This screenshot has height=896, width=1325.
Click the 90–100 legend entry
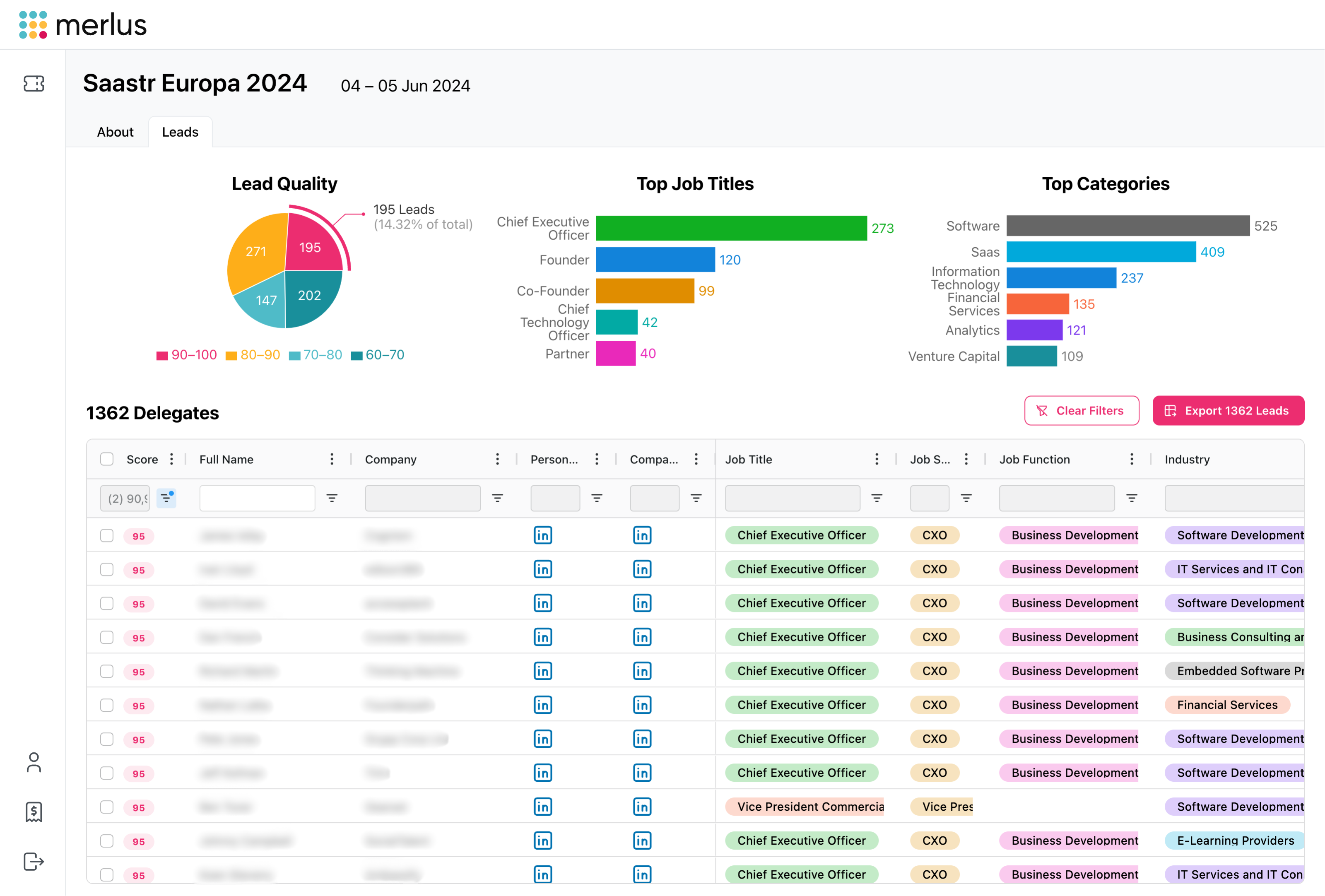(187, 355)
